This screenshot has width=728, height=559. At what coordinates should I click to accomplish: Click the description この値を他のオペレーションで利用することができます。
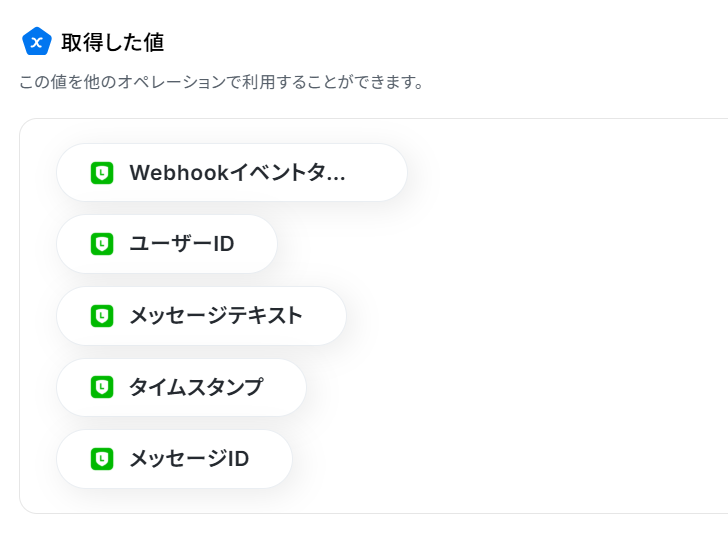221,82
